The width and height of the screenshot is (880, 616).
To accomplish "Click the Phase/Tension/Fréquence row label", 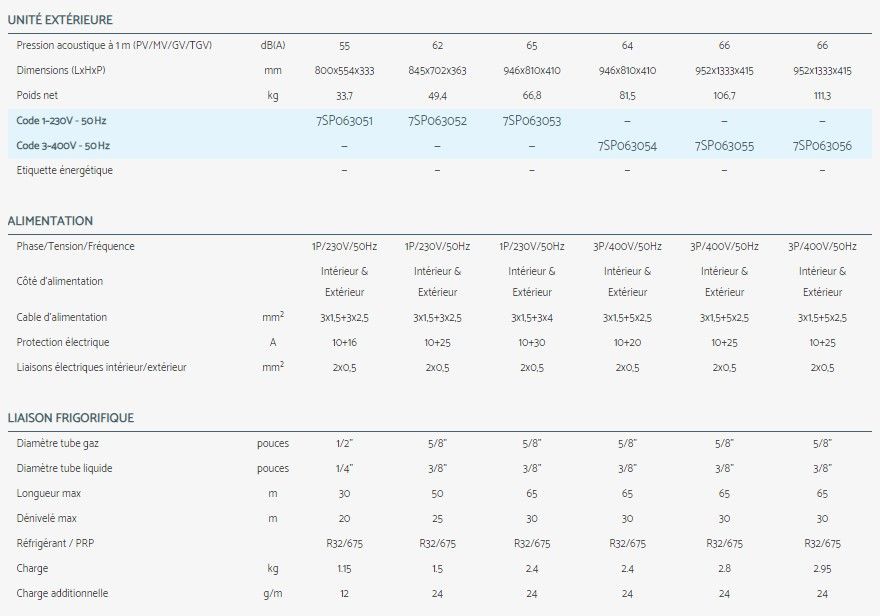I will (x=76, y=247).
